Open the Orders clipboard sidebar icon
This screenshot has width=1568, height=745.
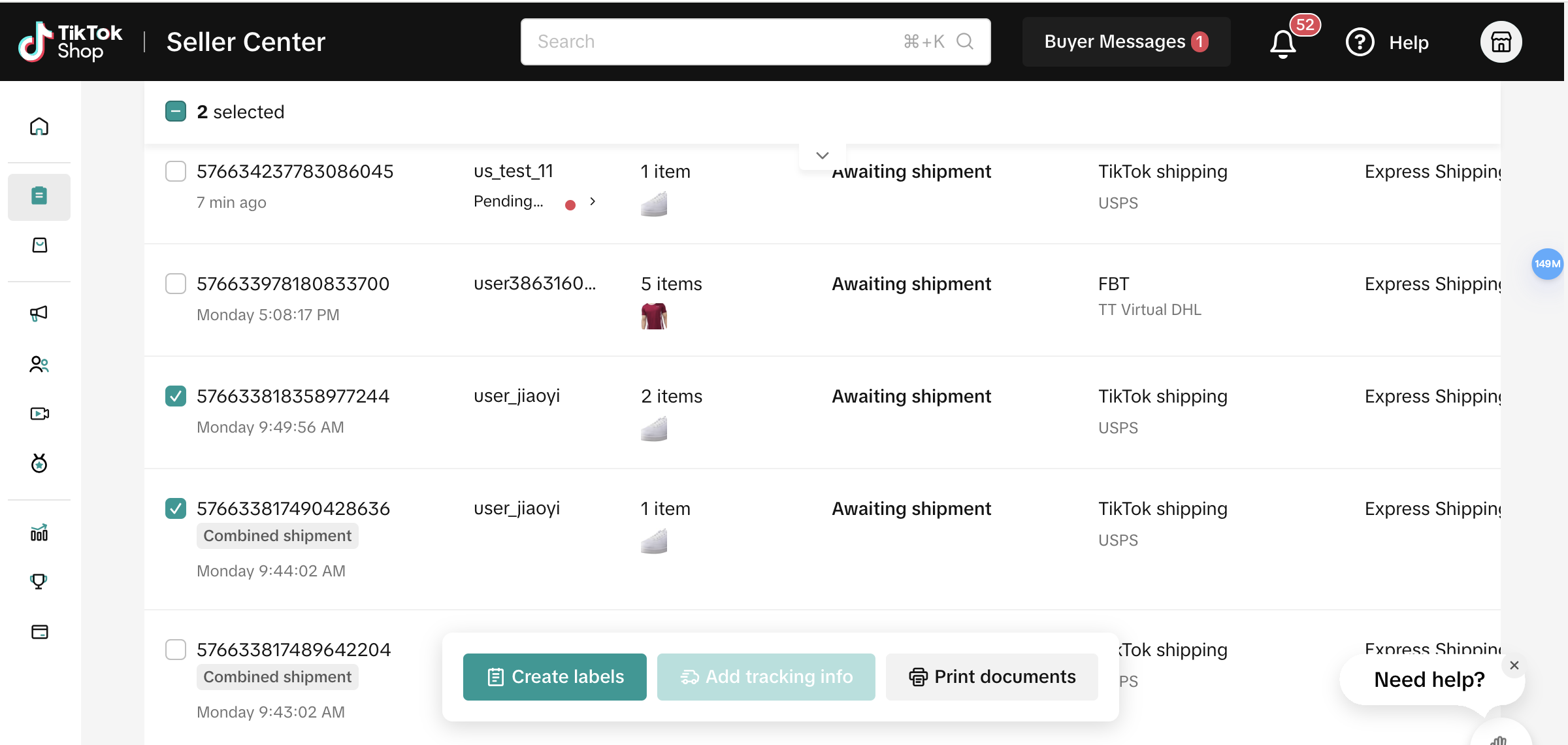(39, 196)
